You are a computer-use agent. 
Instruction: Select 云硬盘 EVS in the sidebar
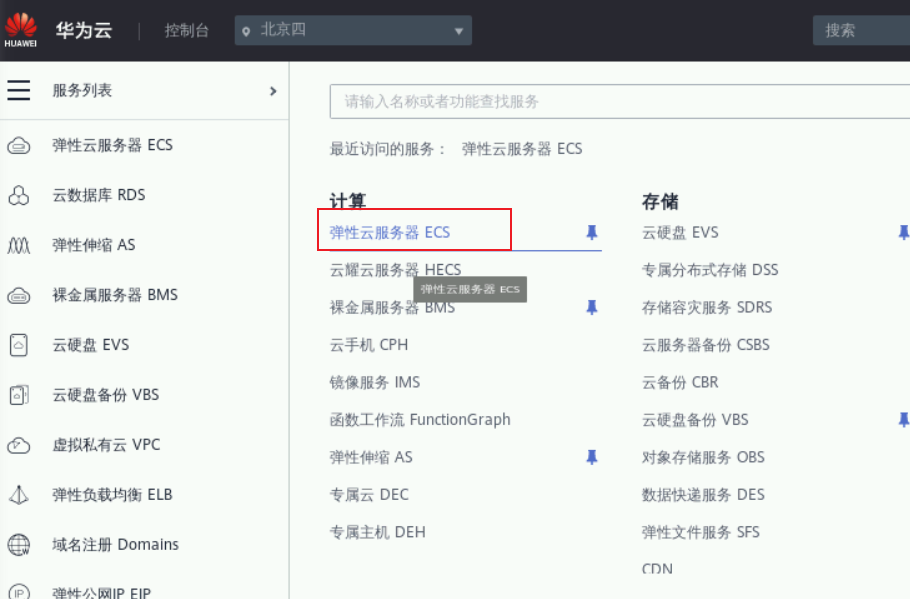[91, 345]
